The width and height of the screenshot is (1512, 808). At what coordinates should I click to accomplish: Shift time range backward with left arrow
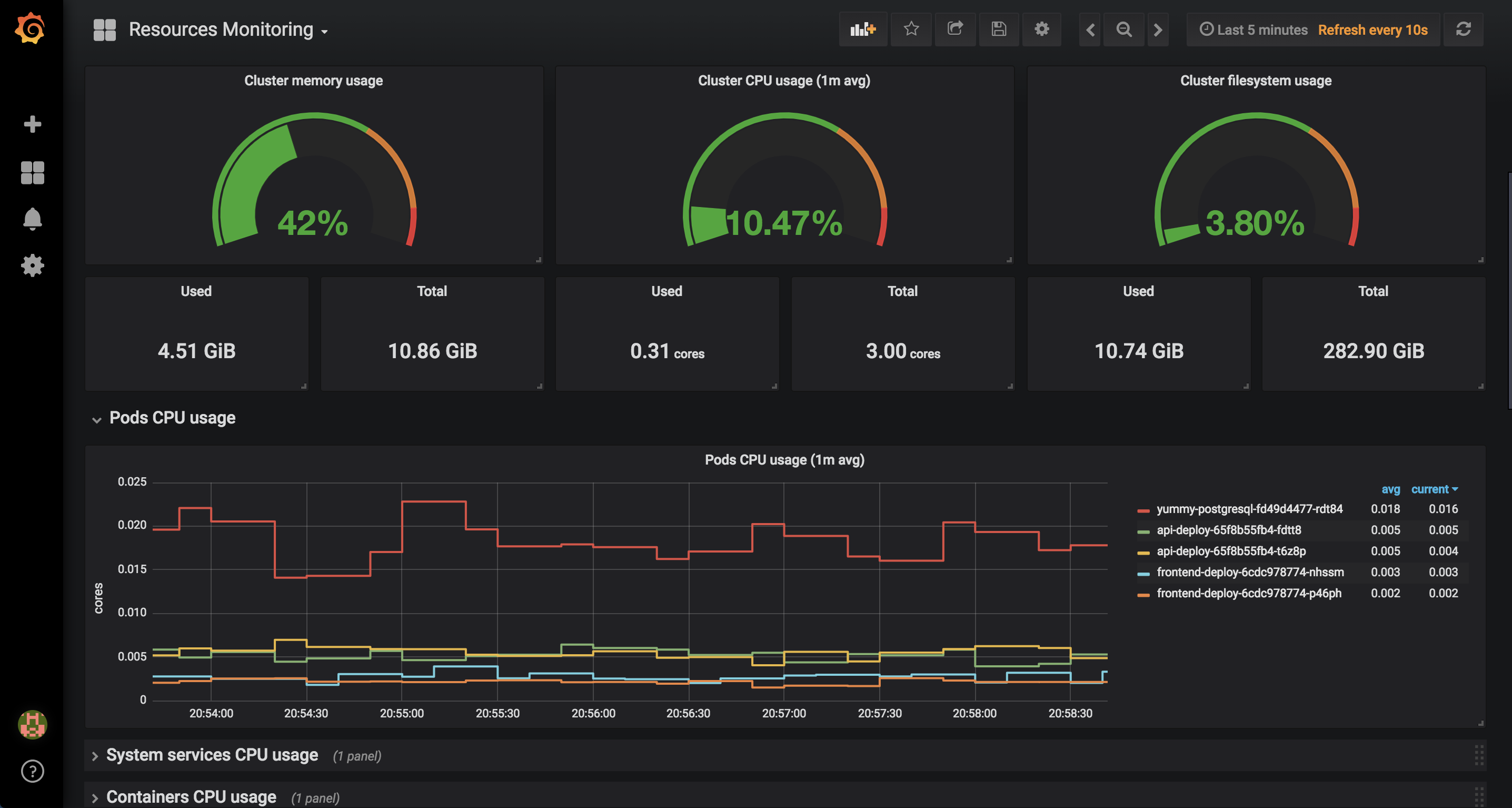[x=1090, y=29]
